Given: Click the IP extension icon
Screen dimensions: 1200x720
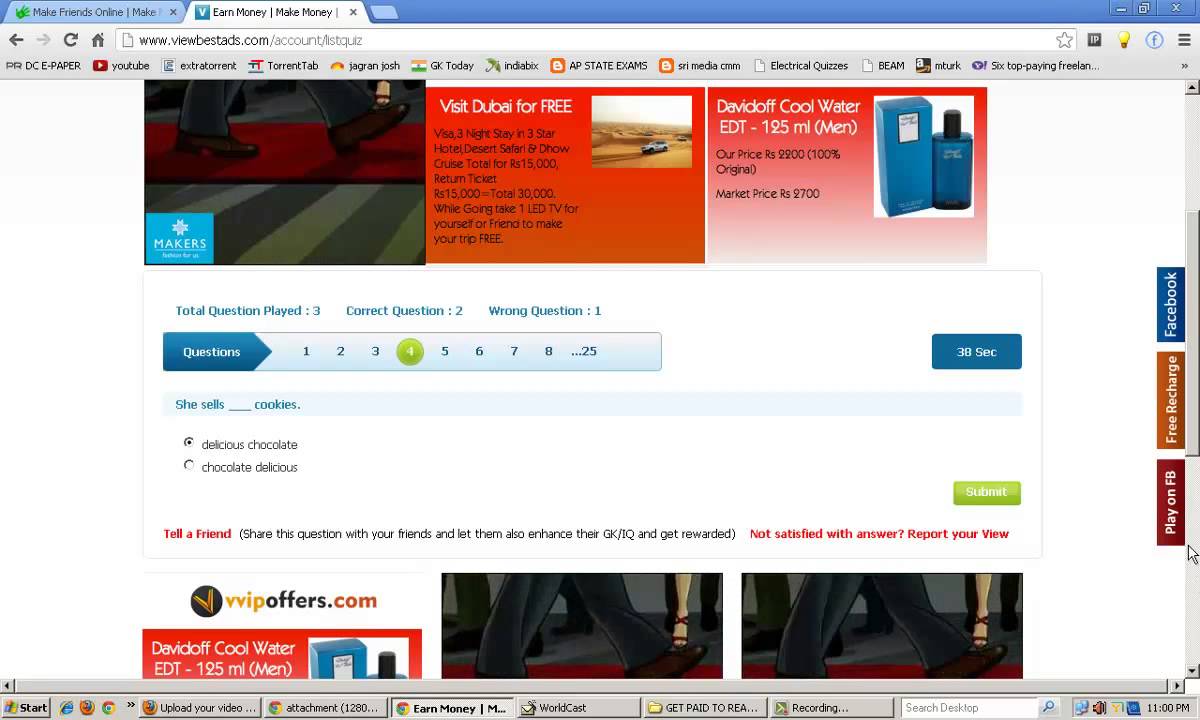Looking at the screenshot, I should [x=1094, y=40].
